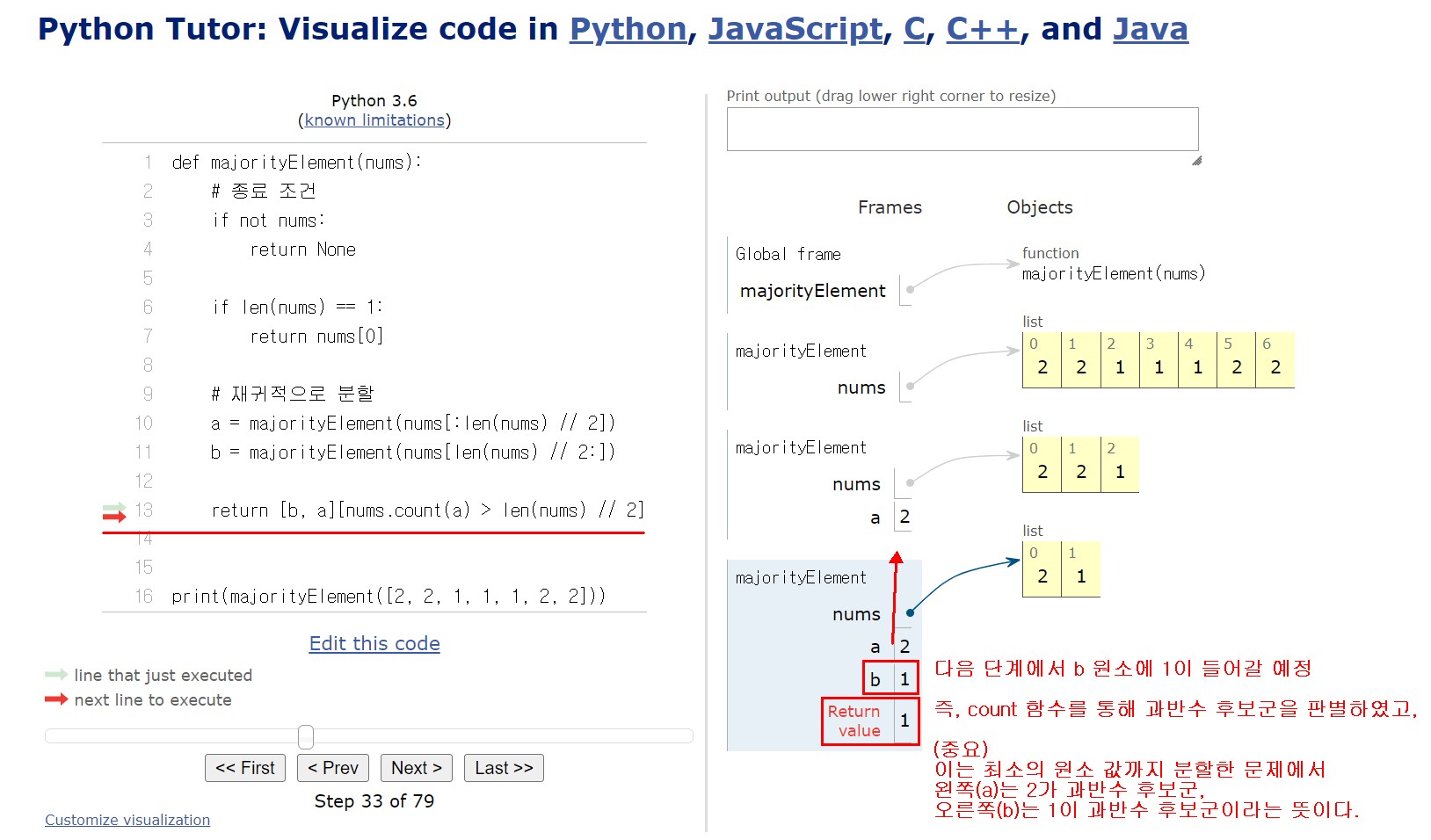Click line 1 def majorityElement
The height and width of the screenshot is (840, 1431).
click(x=297, y=163)
